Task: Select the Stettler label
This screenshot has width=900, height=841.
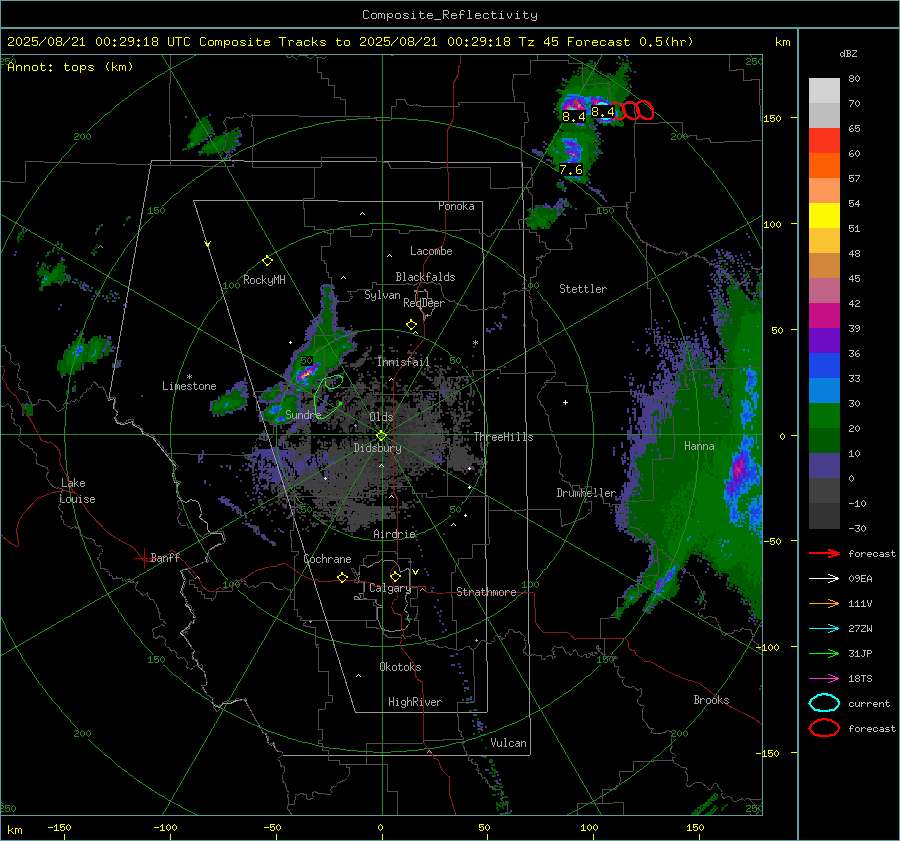Action: tap(583, 289)
